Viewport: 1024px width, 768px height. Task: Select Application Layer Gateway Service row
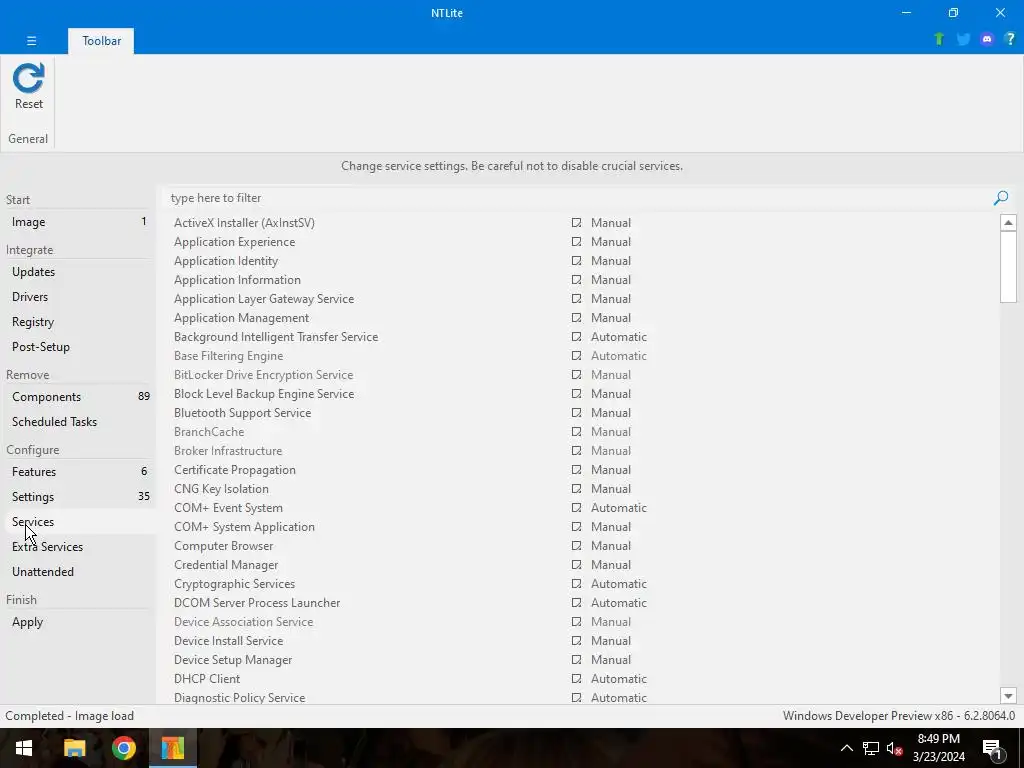coord(580,298)
